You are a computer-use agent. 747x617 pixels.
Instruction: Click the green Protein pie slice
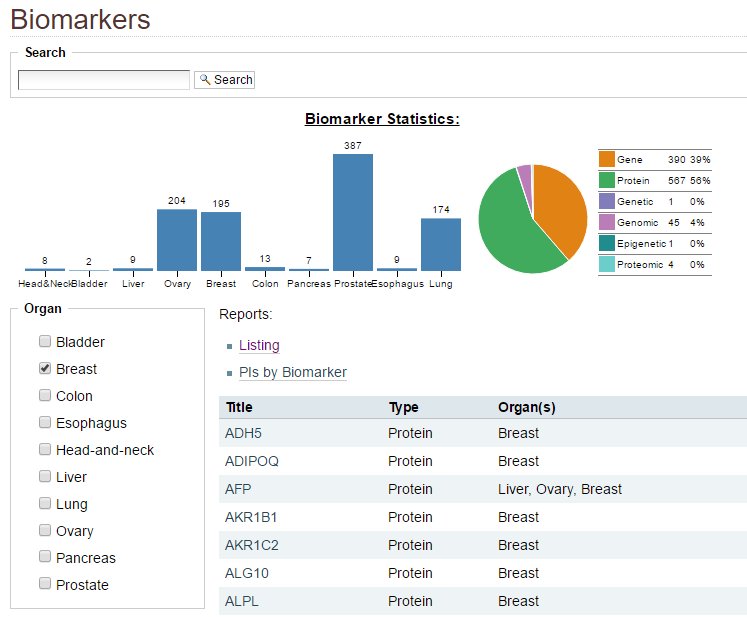(510, 229)
